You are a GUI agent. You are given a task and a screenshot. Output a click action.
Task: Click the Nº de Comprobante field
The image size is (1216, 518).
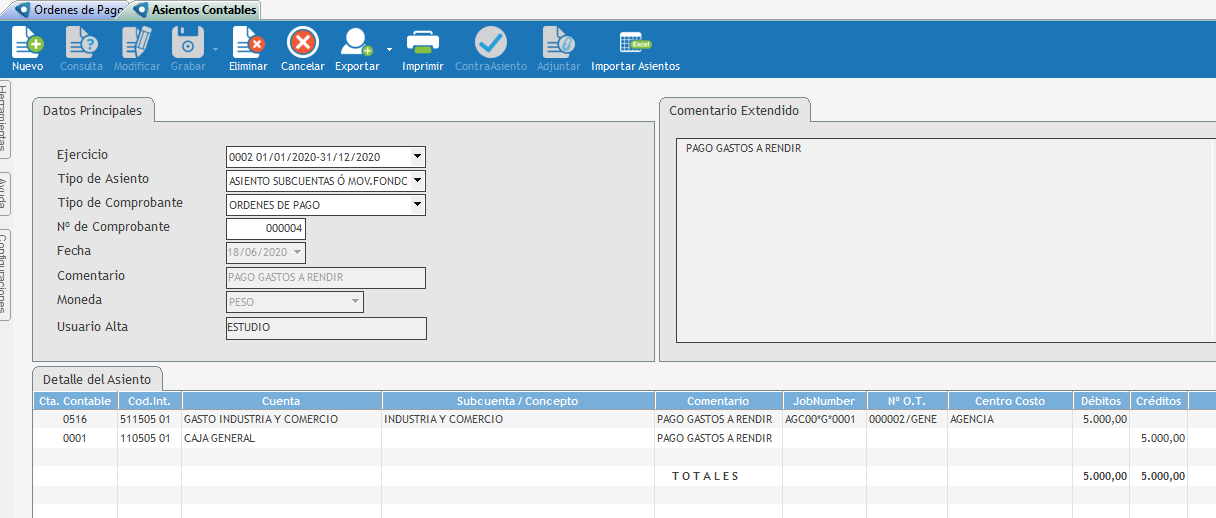265,229
